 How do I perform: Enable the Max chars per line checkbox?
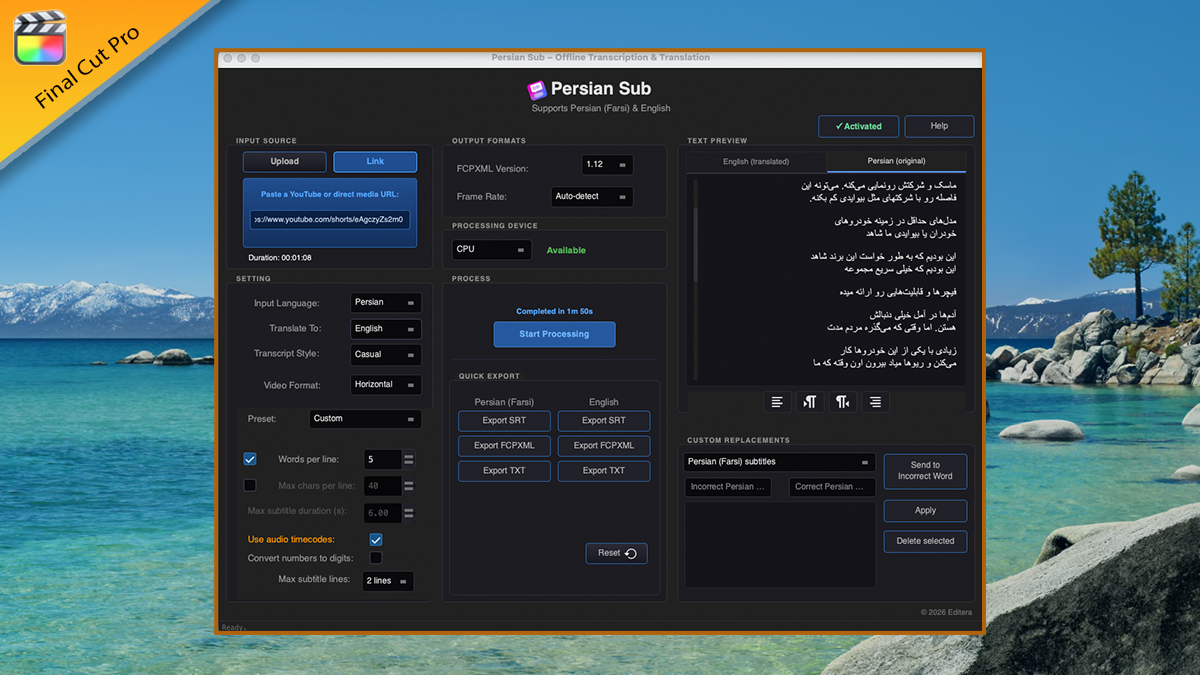[x=250, y=485]
